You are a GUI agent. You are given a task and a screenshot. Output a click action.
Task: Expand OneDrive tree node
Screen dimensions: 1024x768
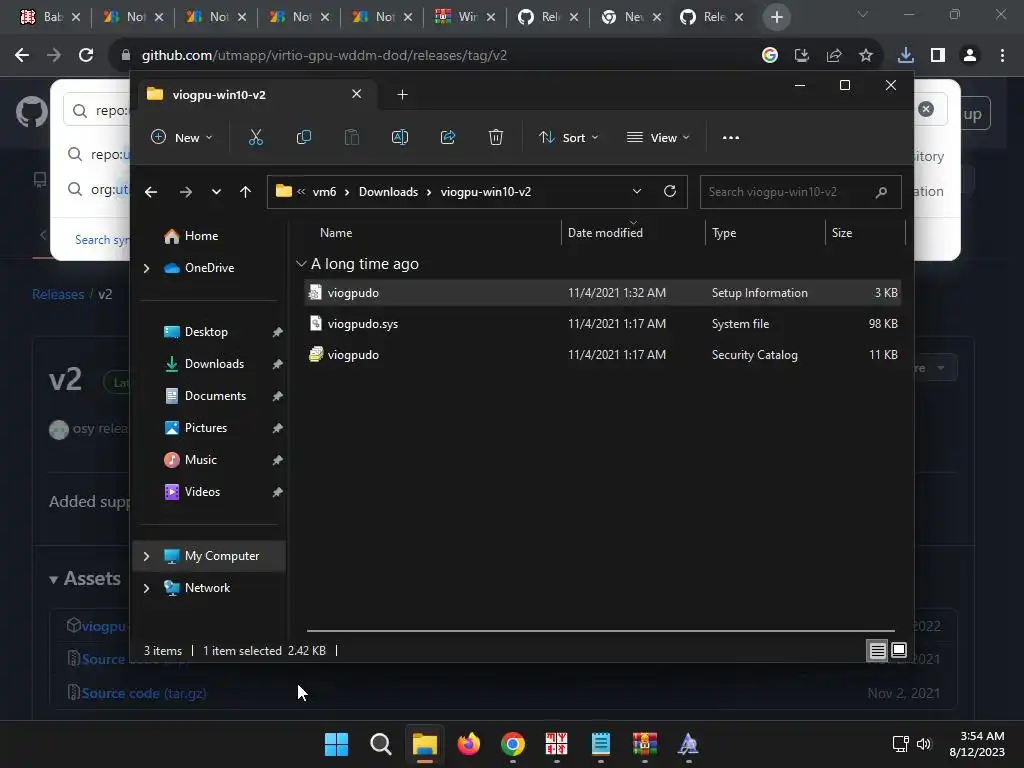(x=146, y=268)
